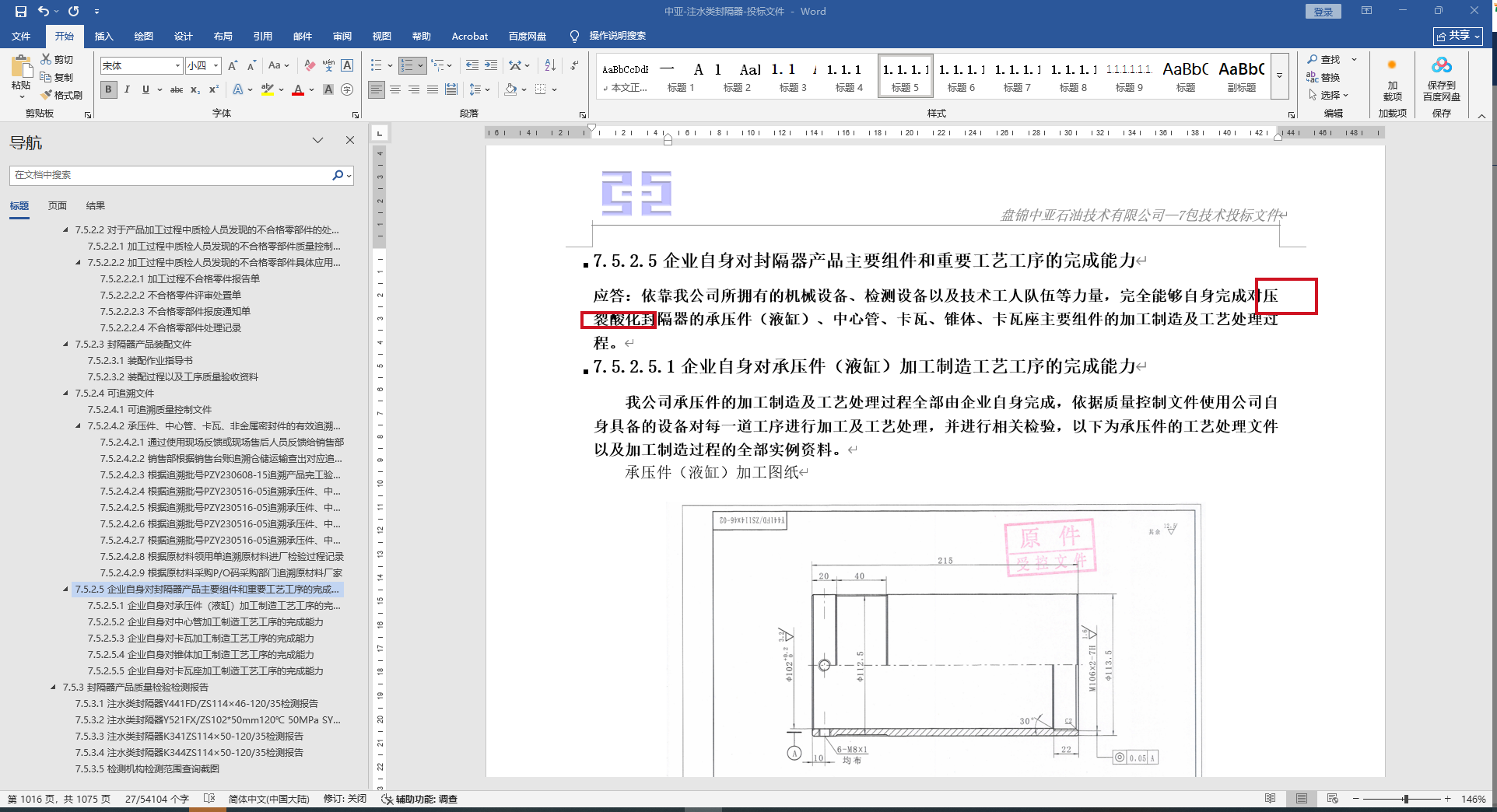Switch to the 页面 tab in navigation pane
This screenshot has height=812, width=1497.
[x=58, y=205]
